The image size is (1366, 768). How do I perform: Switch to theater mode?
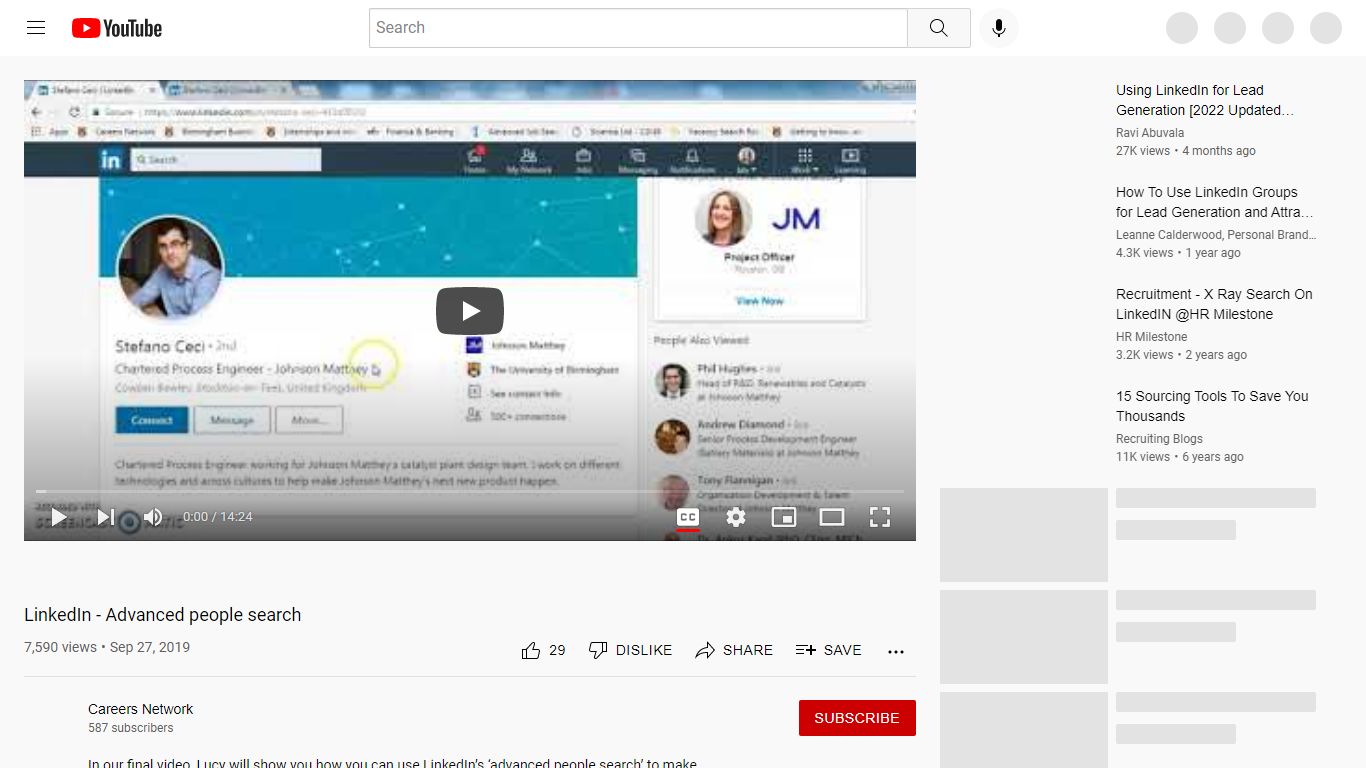point(832,517)
